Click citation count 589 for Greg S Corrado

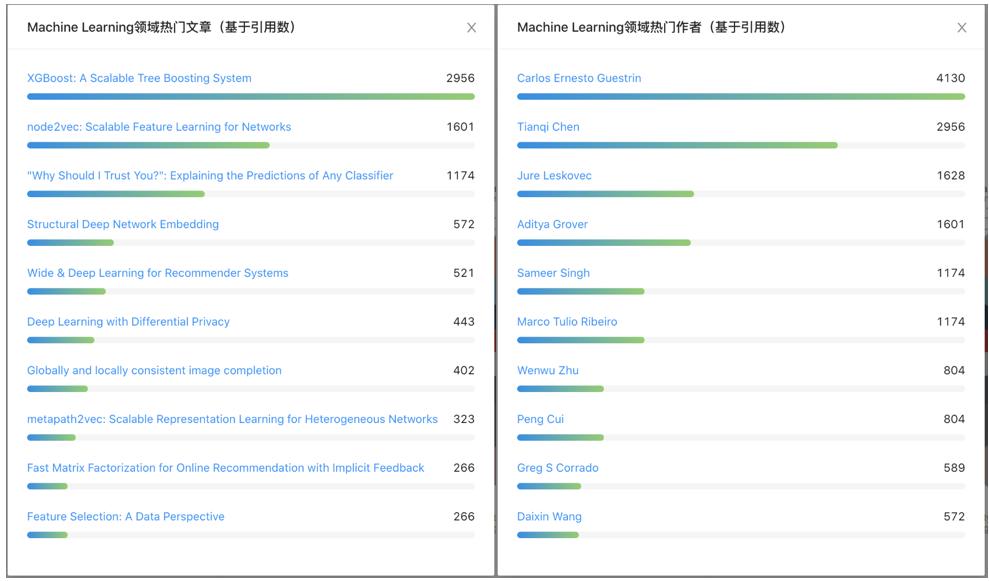pyautogui.click(x=954, y=468)
